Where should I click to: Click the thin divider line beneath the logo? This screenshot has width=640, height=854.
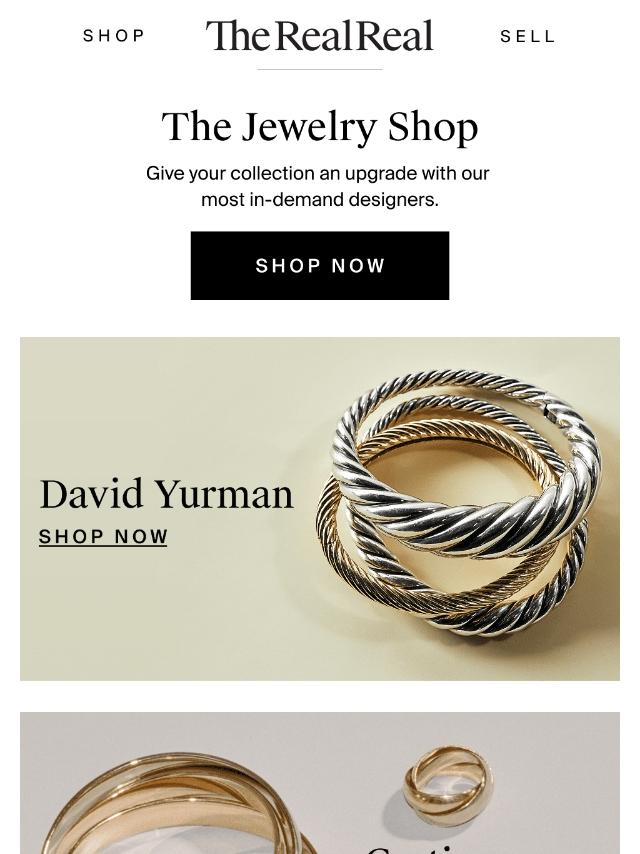point(320,69)
